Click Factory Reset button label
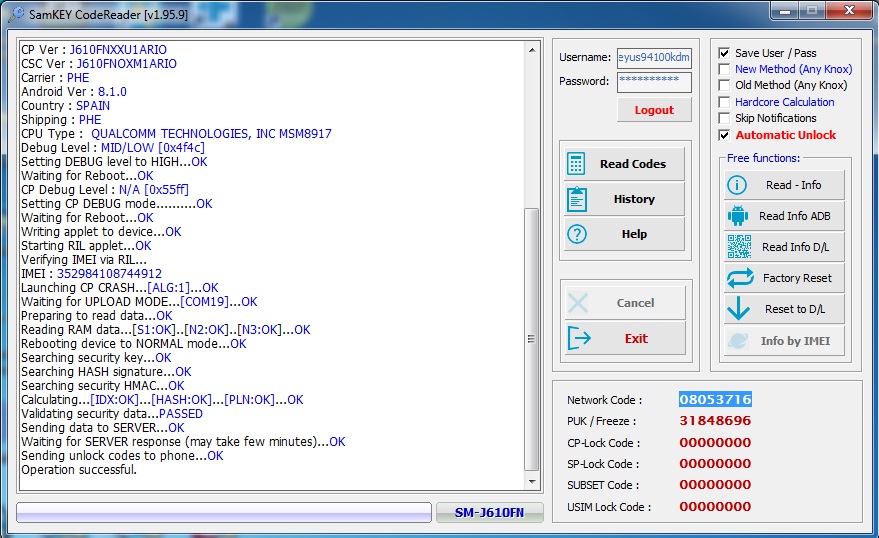Screen dimensions: 879x538 tap(797, 278)
